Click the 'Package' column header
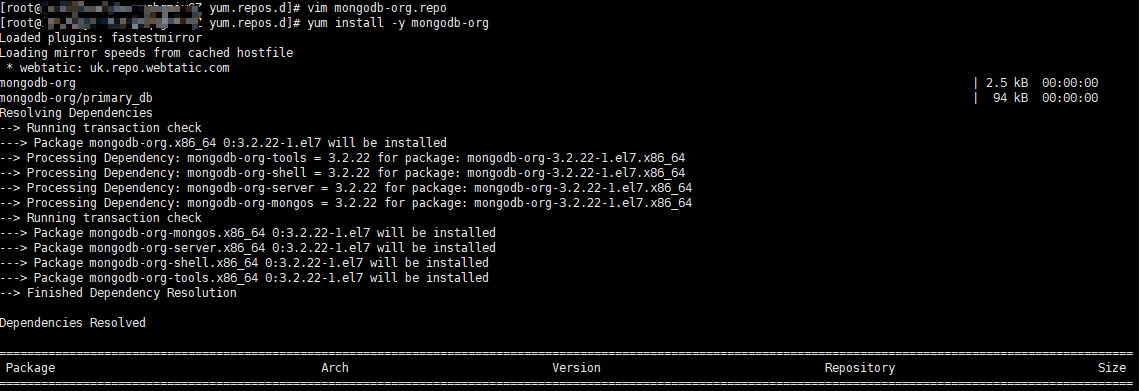The width and height of the screenshot is (1140, 391). click(31, 368)
